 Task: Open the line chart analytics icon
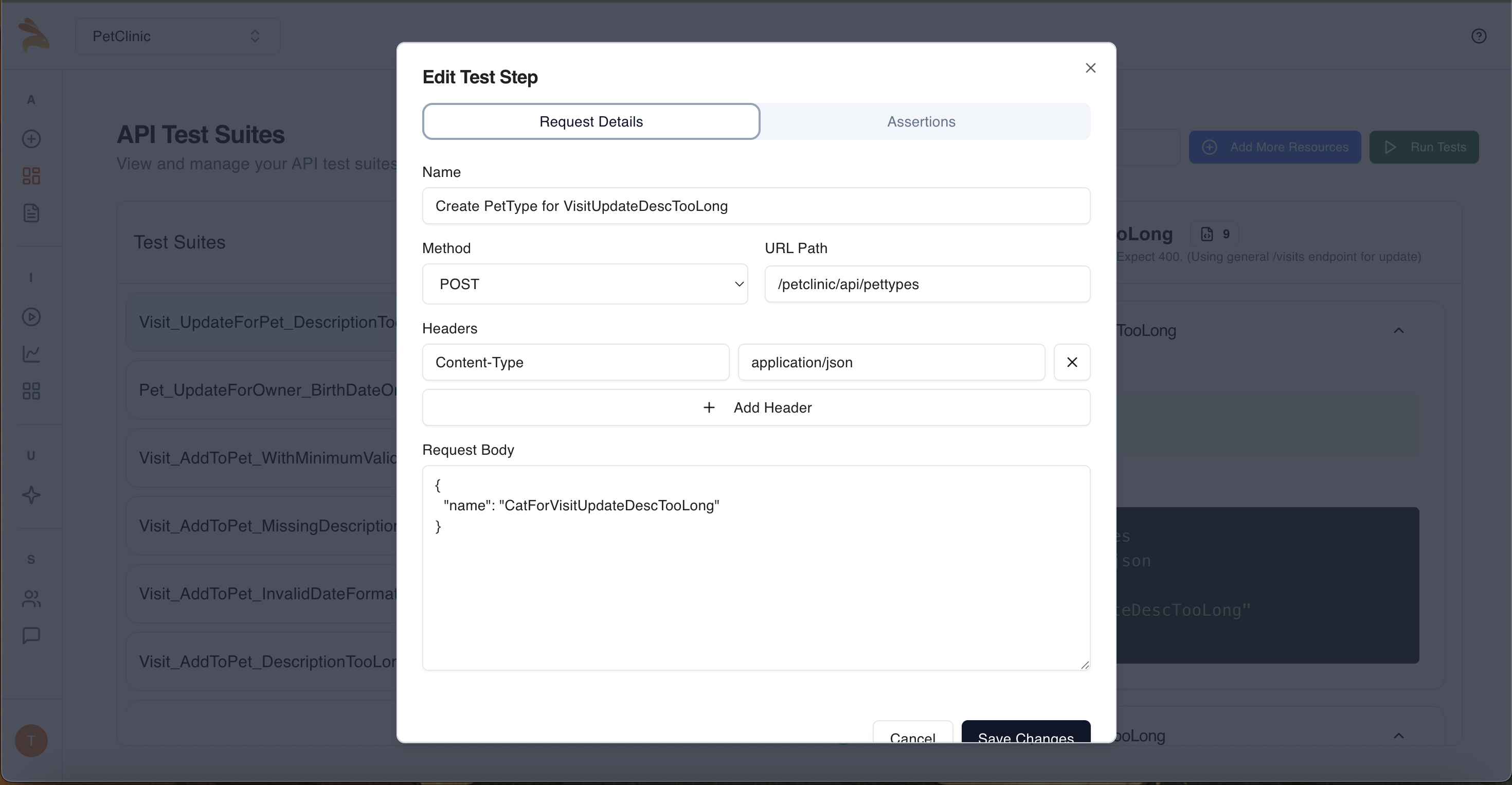[31, 354]
